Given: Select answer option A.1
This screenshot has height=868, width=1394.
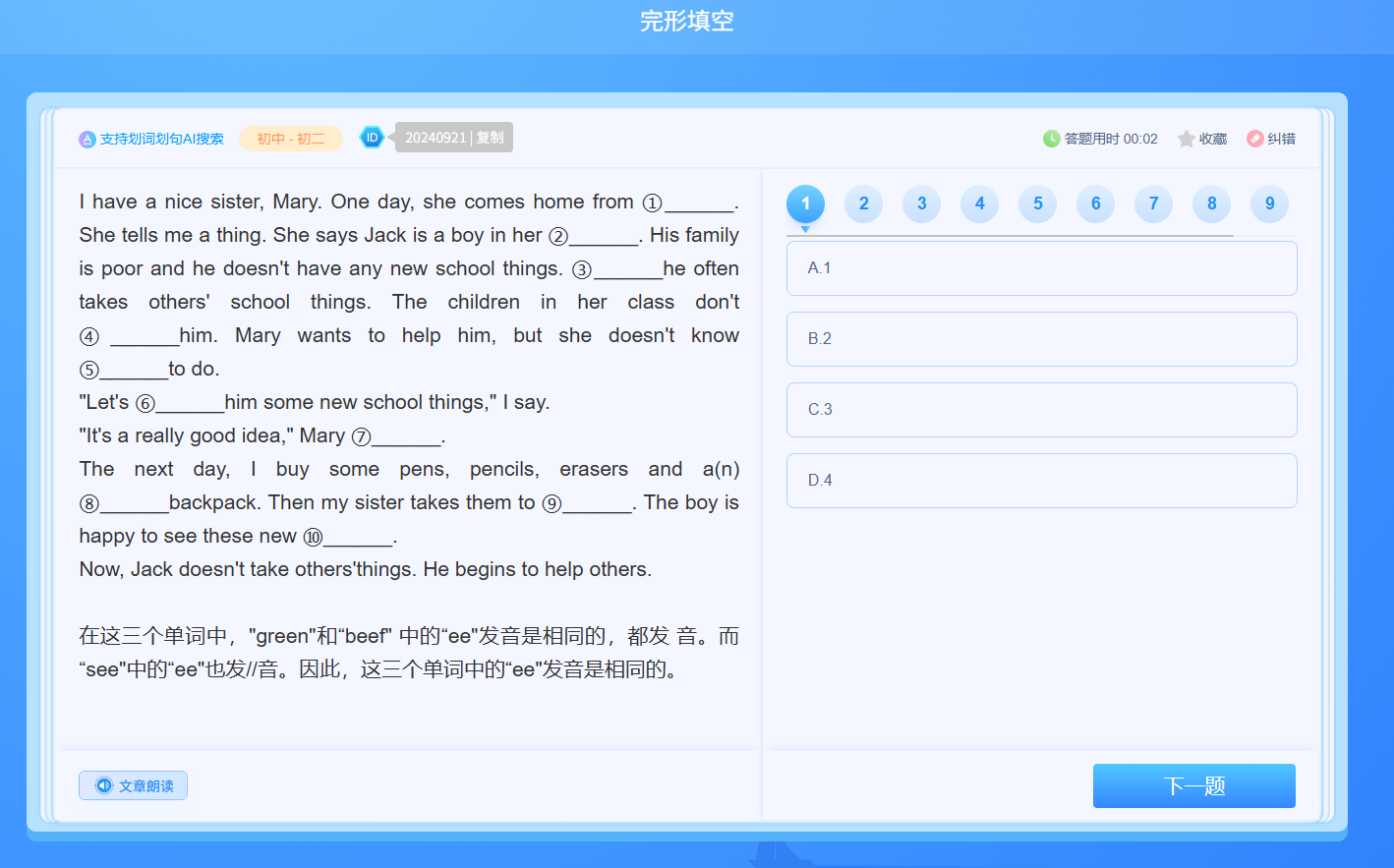Looking at the screenshot, I should tap(1041, 268).
